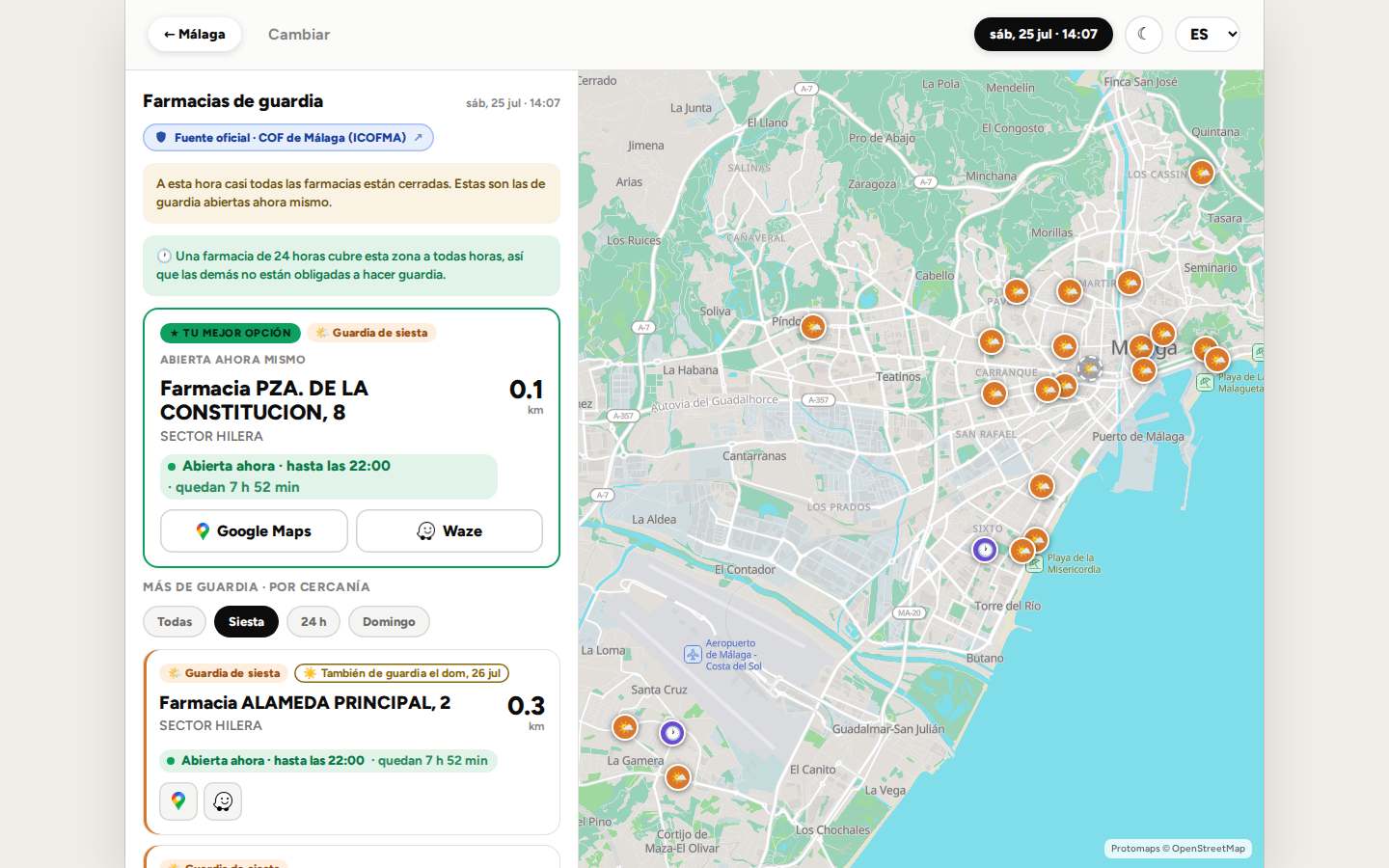Image resolution: width=1389 pixels, height=868 pixels.
Task: Select the Todas filter chip
Action: pyautogui.click(x=175, y=622)
